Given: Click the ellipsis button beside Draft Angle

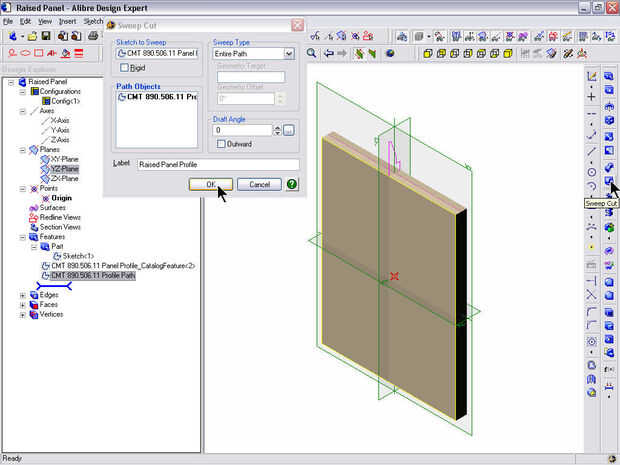Looking at the screenshot, I should [x=289, y=130].
